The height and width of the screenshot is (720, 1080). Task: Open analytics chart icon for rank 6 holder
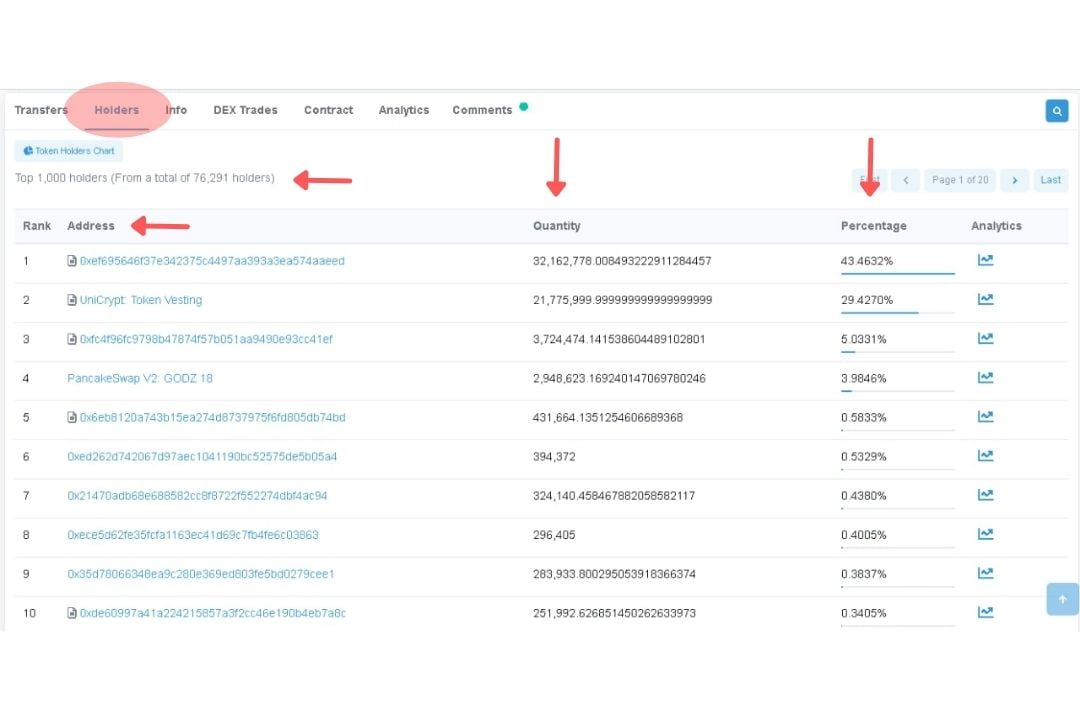986,456
